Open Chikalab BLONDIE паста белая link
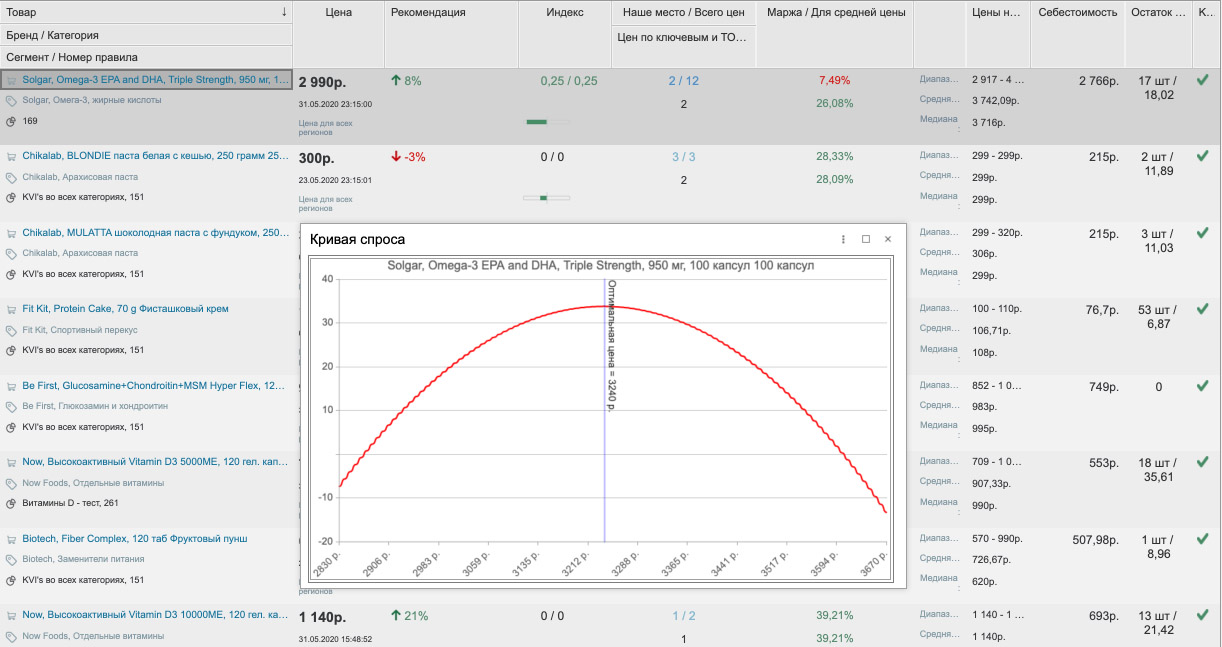Screen dimensions: 1222x647 156,156
